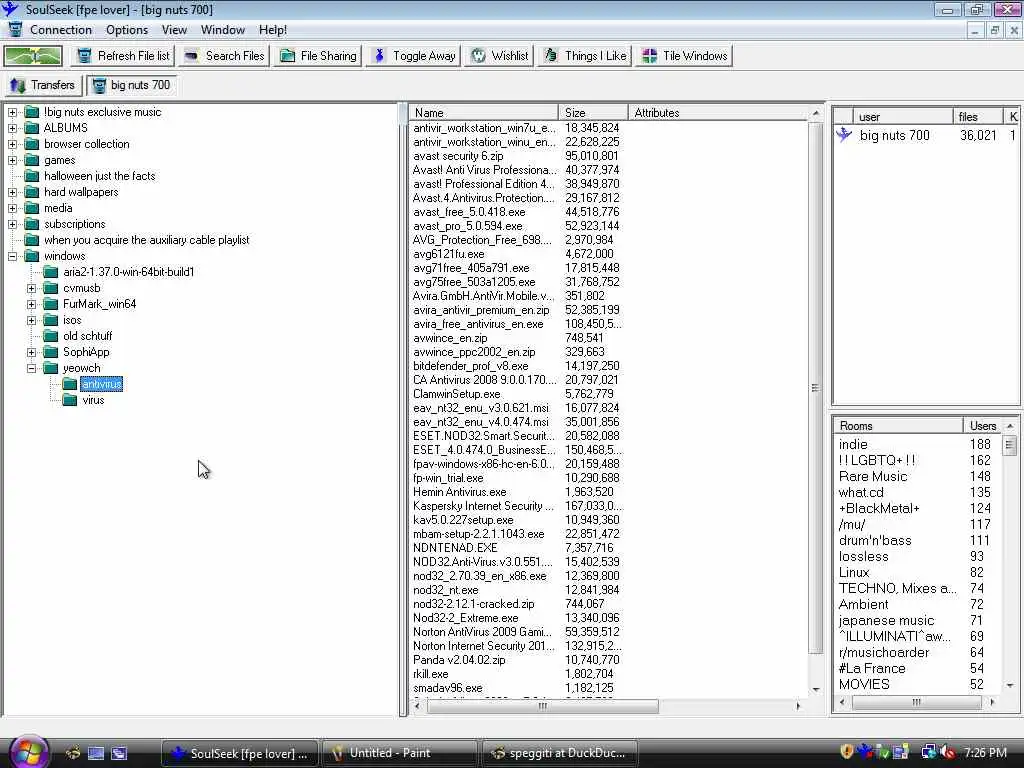Click the Rooms list down scroll arrow

pyautogui.click(x=1010, y=685)
